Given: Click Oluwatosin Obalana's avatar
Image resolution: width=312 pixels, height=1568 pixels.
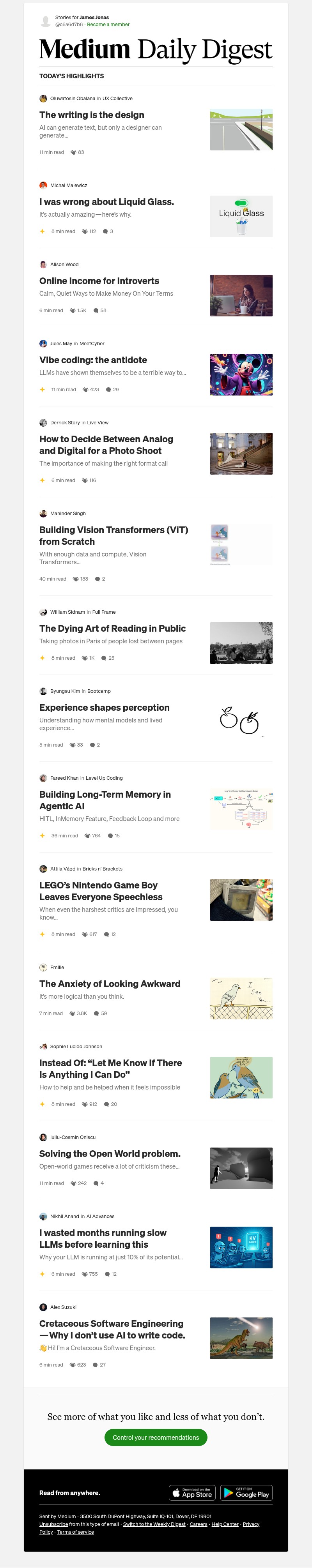Looking at the screenshot, I should (43, 98).
